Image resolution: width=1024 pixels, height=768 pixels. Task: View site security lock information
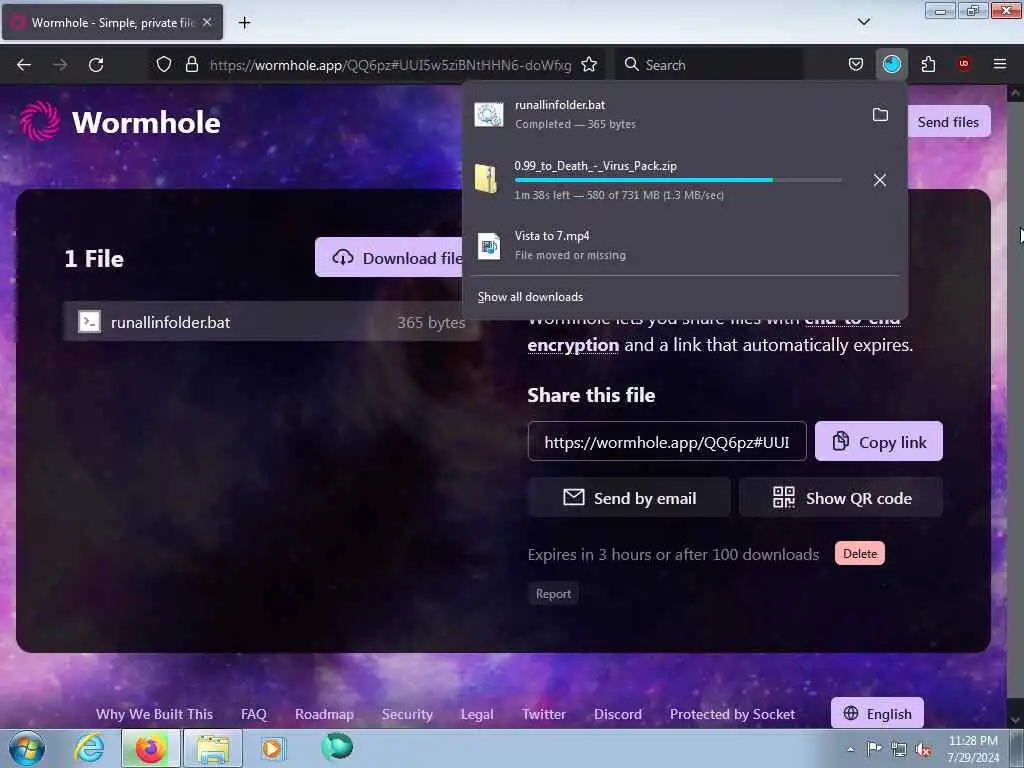[191, 65]
